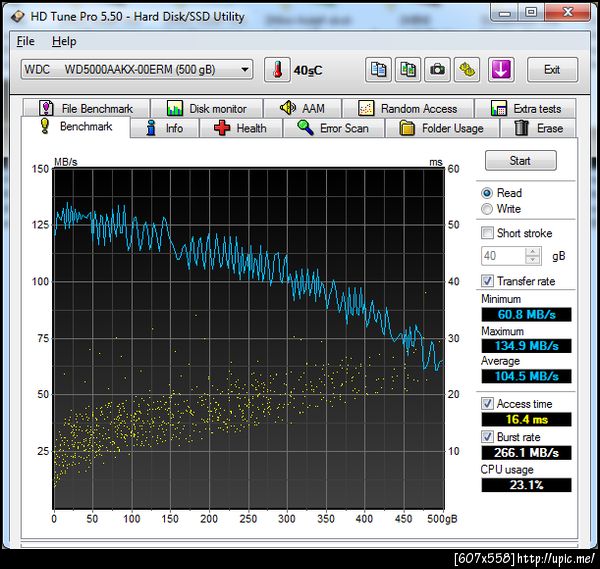Click the copy text to clipboard icon

tap(379, 69)
